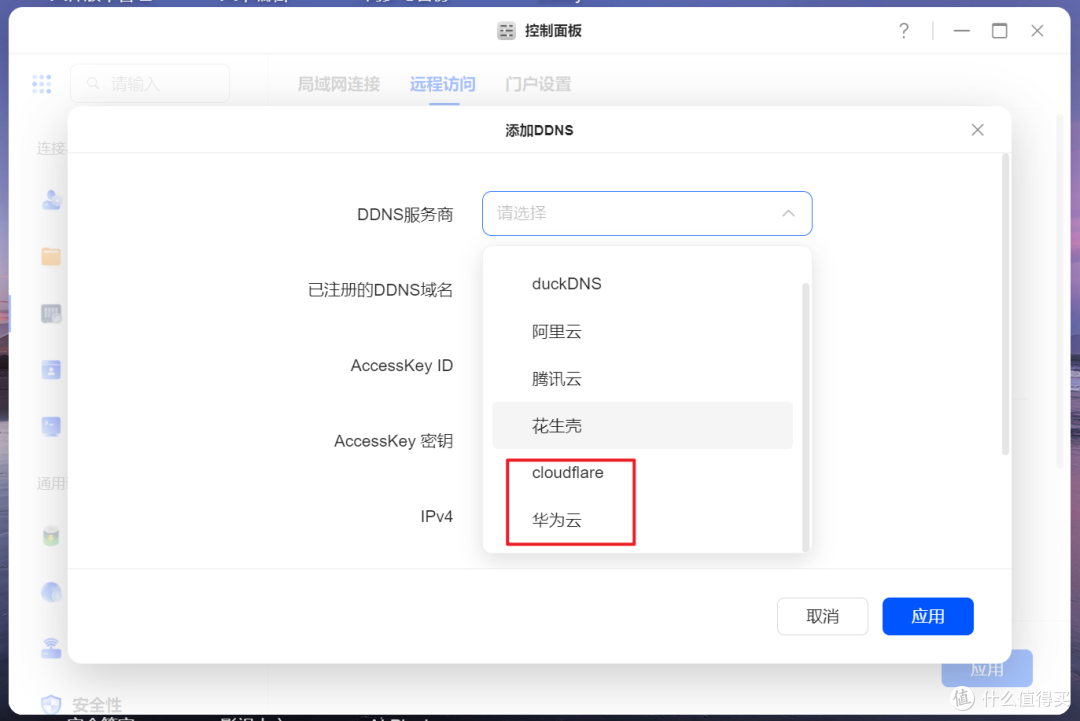Click the search magnifier icon
1080x721 pixels.
pyautogui.click(x=93, y=84)
